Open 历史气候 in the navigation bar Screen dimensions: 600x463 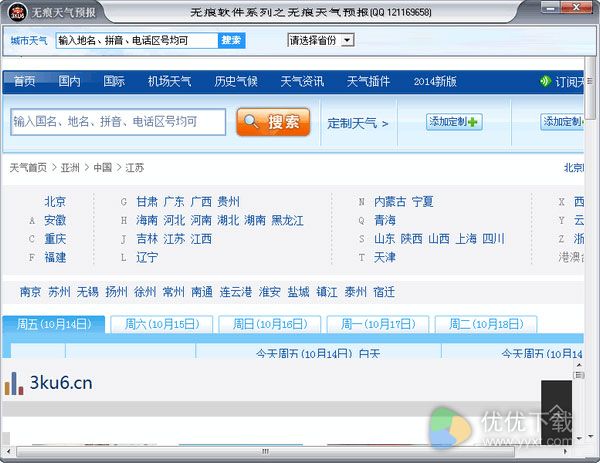tap(236, 81)
